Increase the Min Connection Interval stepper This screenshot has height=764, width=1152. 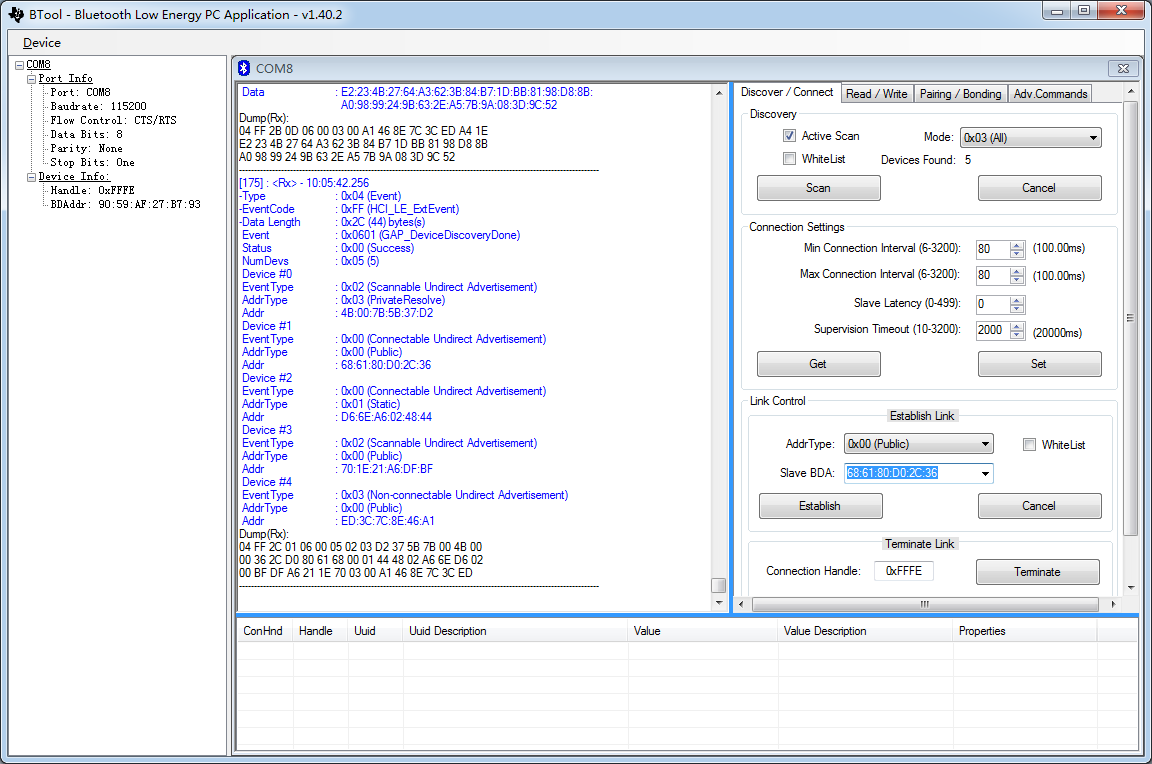[x=1017, y=245]
